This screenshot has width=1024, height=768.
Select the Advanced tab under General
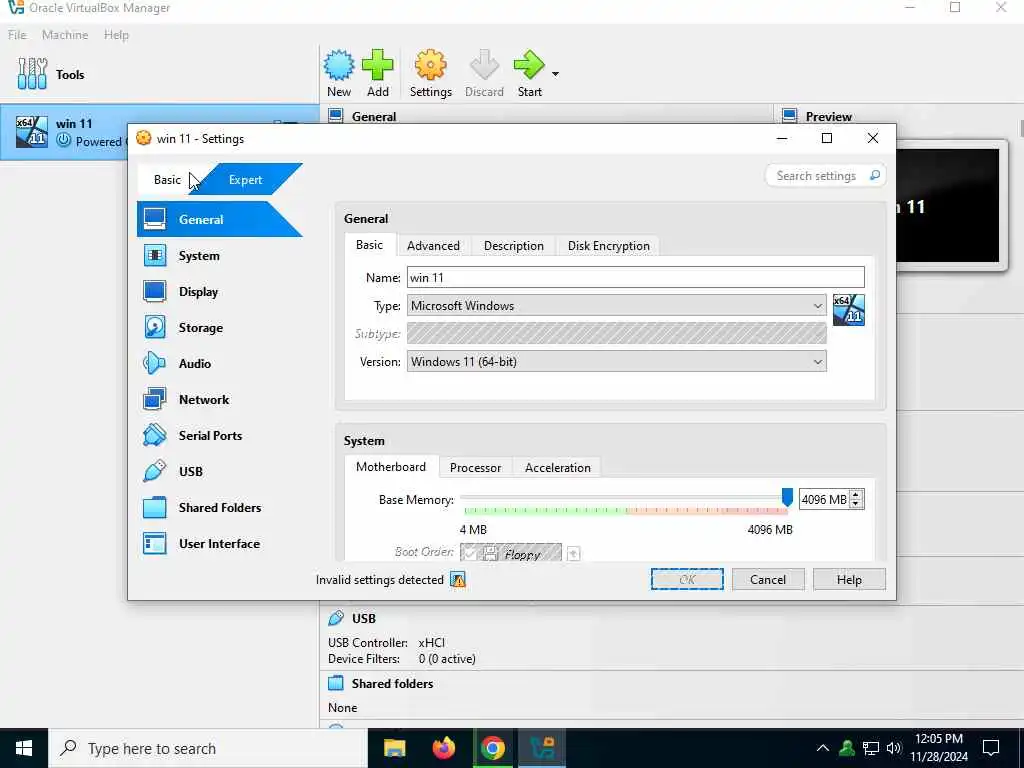(433, 246)
